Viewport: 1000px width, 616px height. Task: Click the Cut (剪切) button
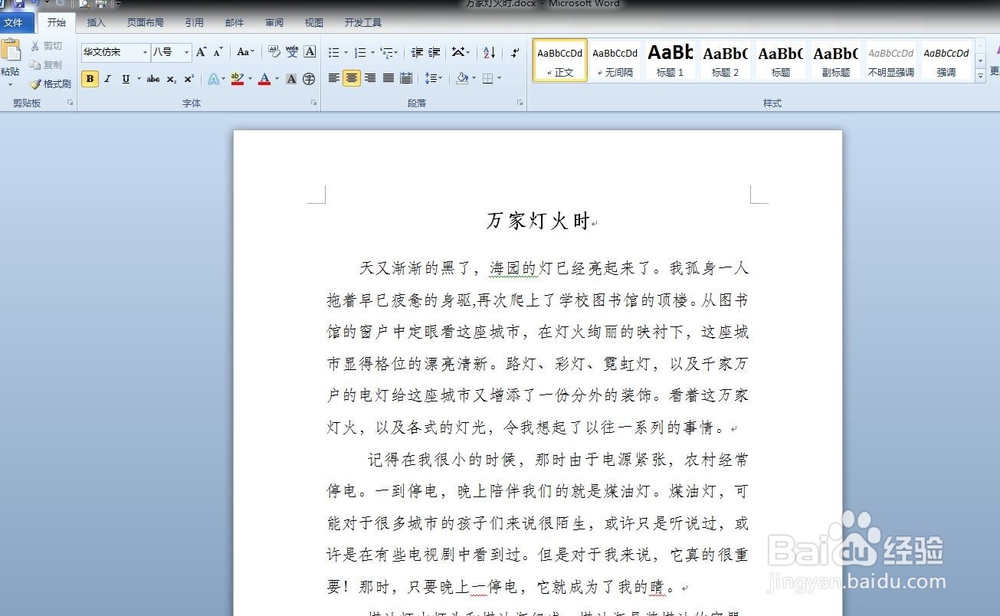47,46
